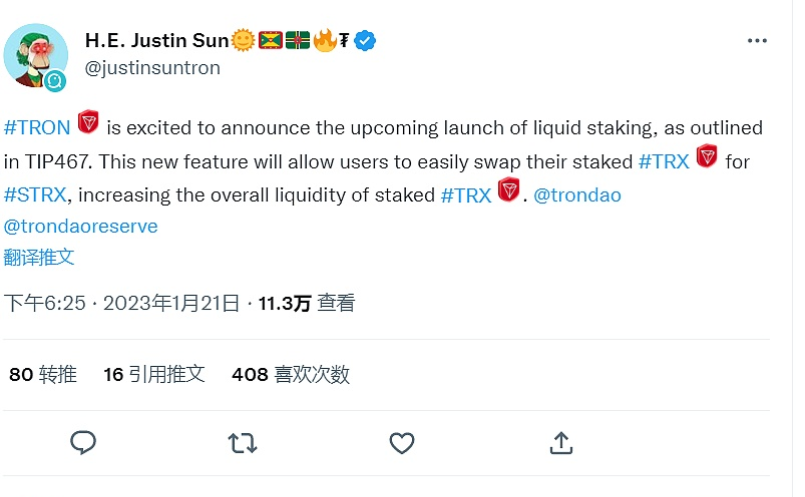Open the three-dot more options menu
Image resolution: width=805 pixels, height=497 pixels.
(757, 41)
